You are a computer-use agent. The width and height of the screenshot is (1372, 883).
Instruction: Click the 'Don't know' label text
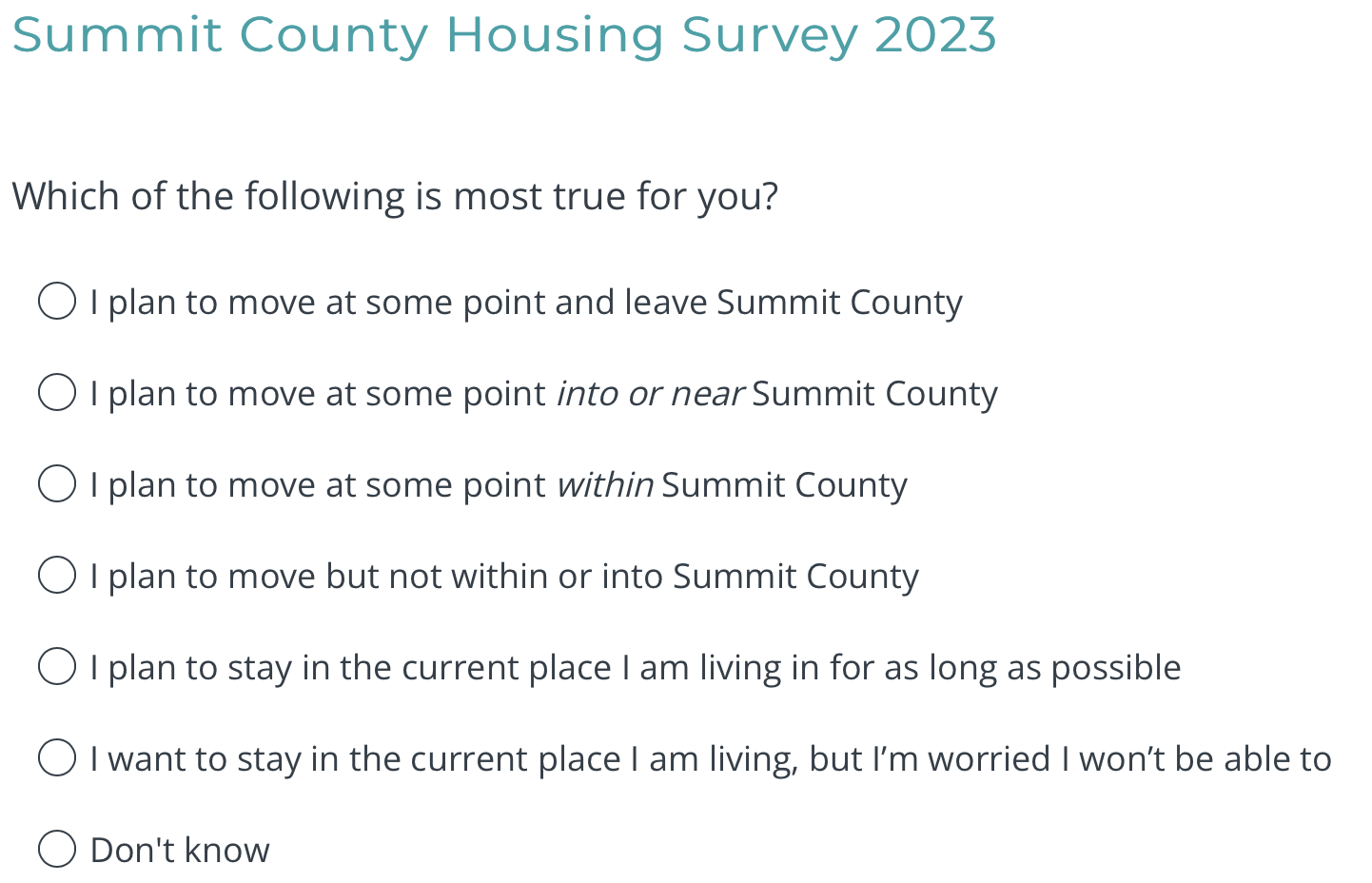point(180,851)
